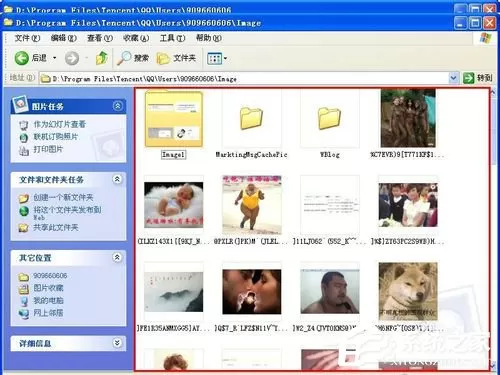Screen dimensions: 500x375
Task: Open the 文件 menu
Action: pos(27,38)
